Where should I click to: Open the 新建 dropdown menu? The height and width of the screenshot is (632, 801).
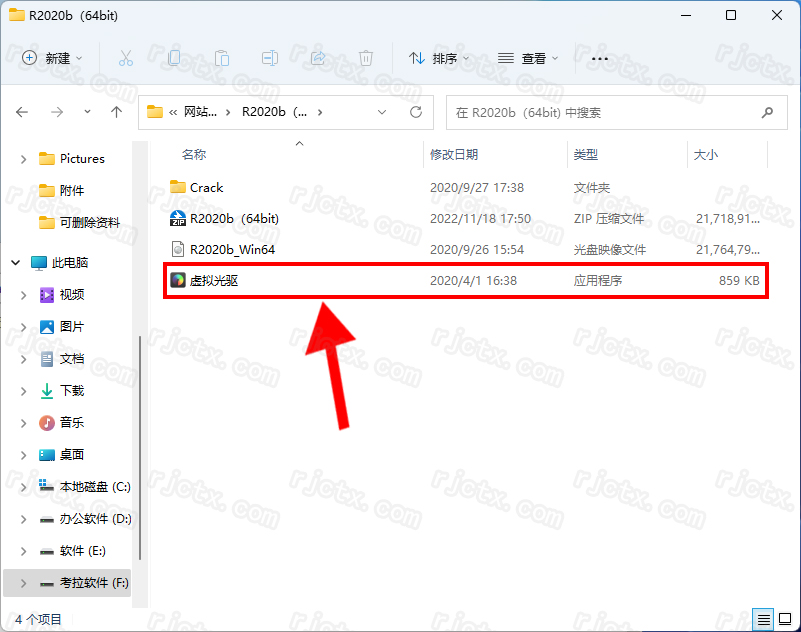tap(52, 59)
